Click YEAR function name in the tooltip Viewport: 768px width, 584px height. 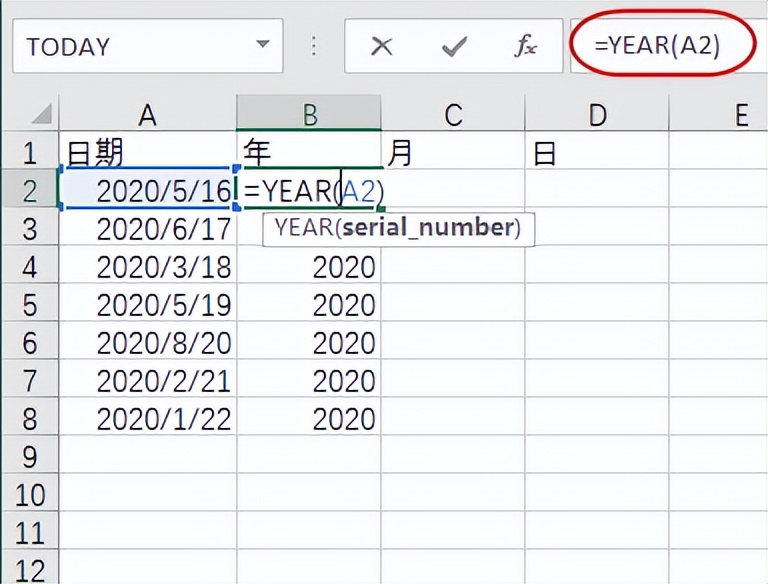tap(303, 228)
